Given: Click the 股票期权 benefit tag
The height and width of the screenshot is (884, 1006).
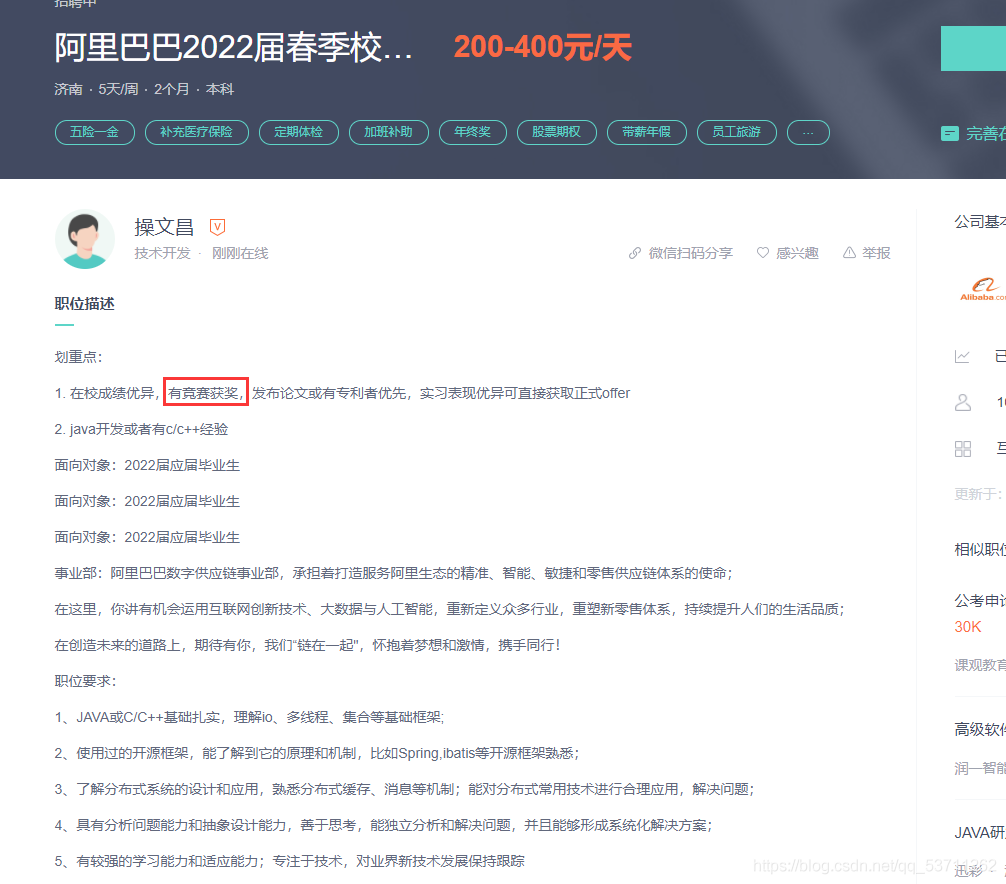Looking at the screenshot, I should pos(556,132).
